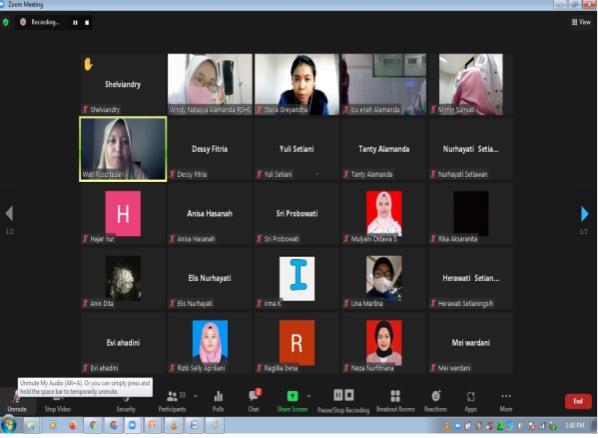Toggle Stop Video camera button
The height and width of the screenshot is (438, 598).
(x=58, y=403)
